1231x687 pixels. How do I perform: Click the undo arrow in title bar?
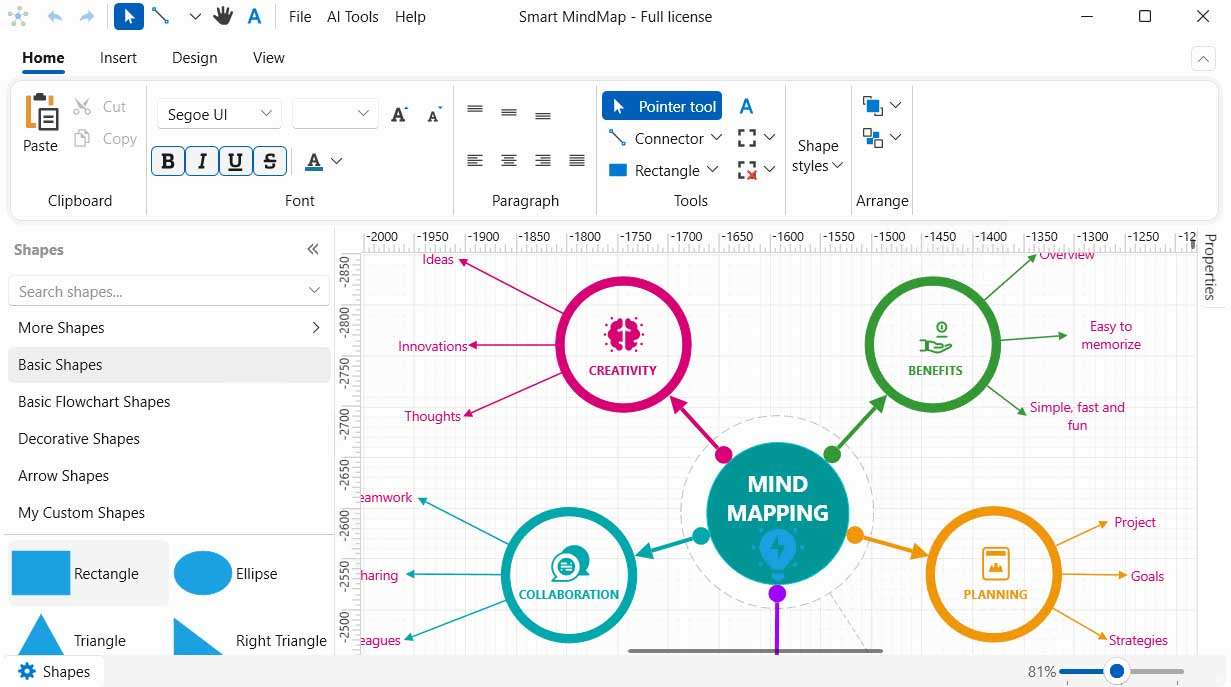click(x=54, y=17)
